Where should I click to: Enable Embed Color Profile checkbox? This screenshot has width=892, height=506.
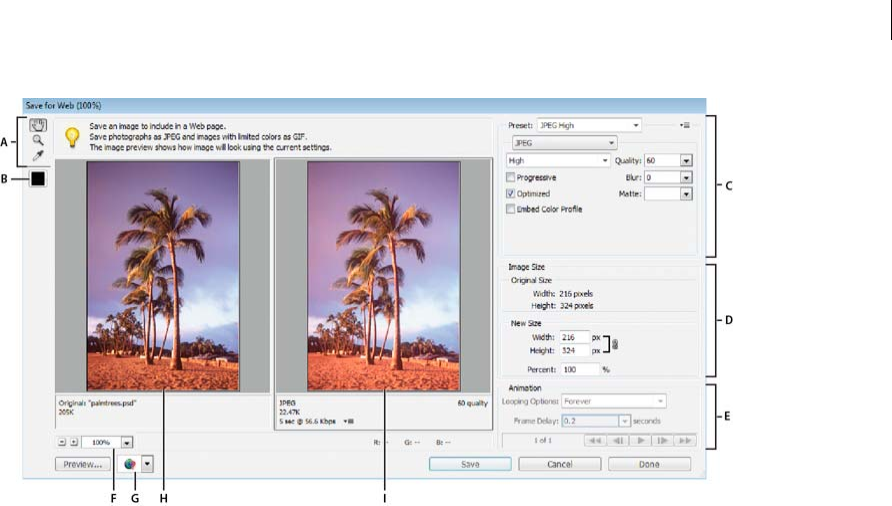pos(510,209)
